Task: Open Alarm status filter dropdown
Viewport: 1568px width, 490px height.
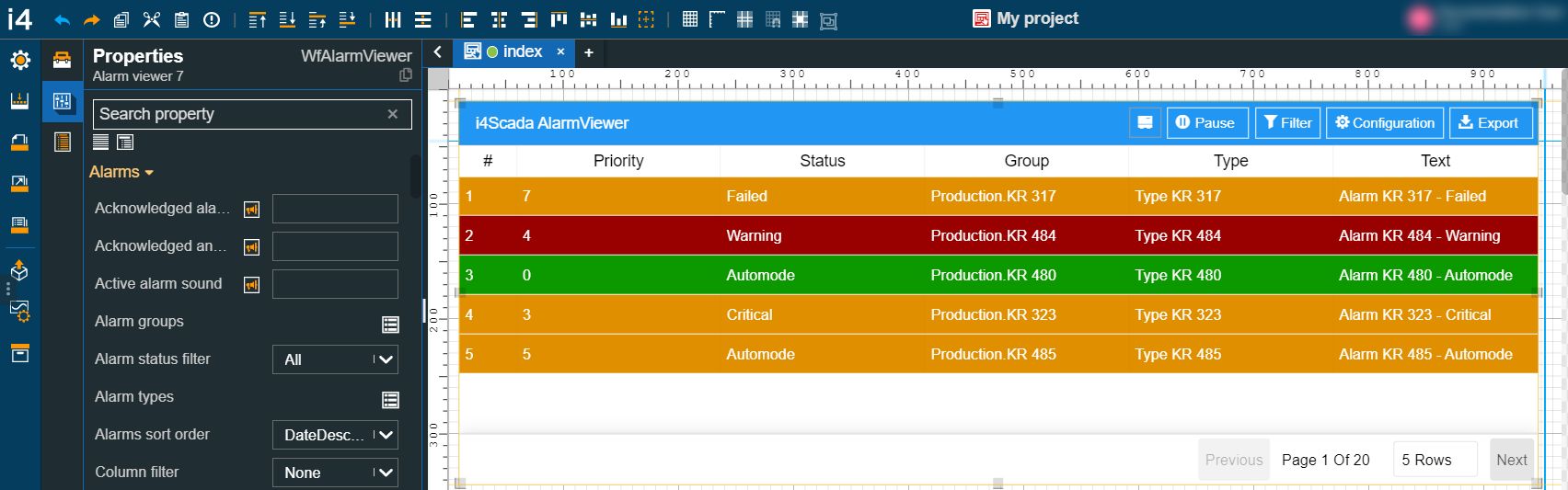Action: [x=335, y=359]
